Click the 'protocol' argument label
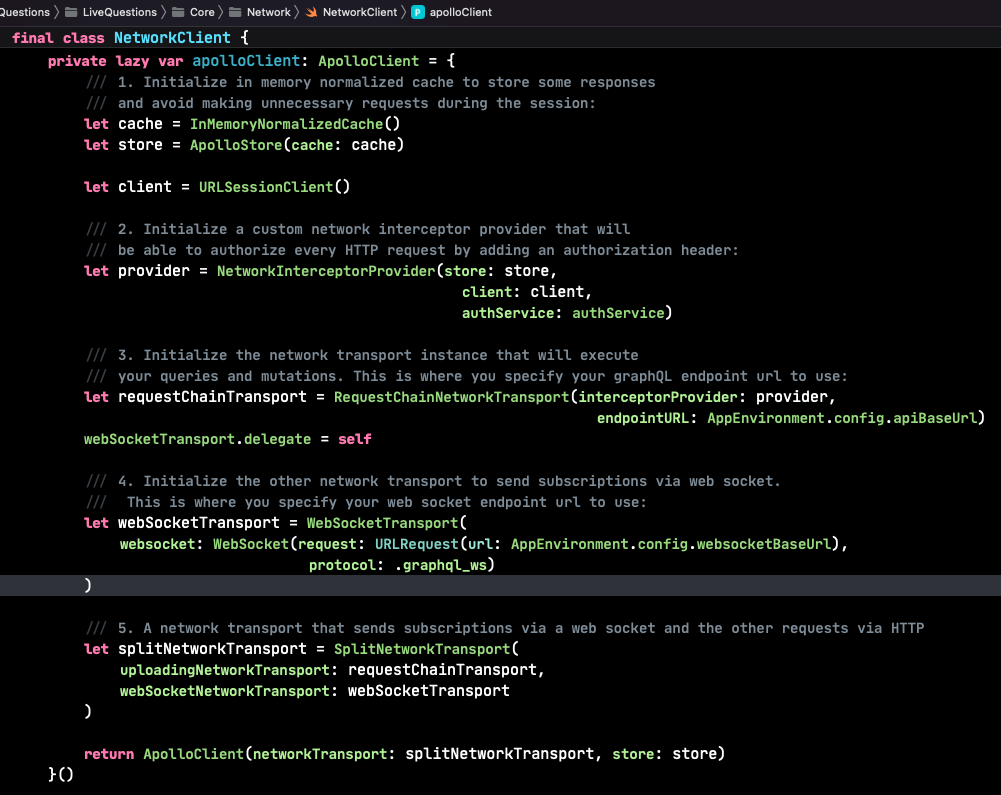Screen dimensions: 1001x795 342,565
